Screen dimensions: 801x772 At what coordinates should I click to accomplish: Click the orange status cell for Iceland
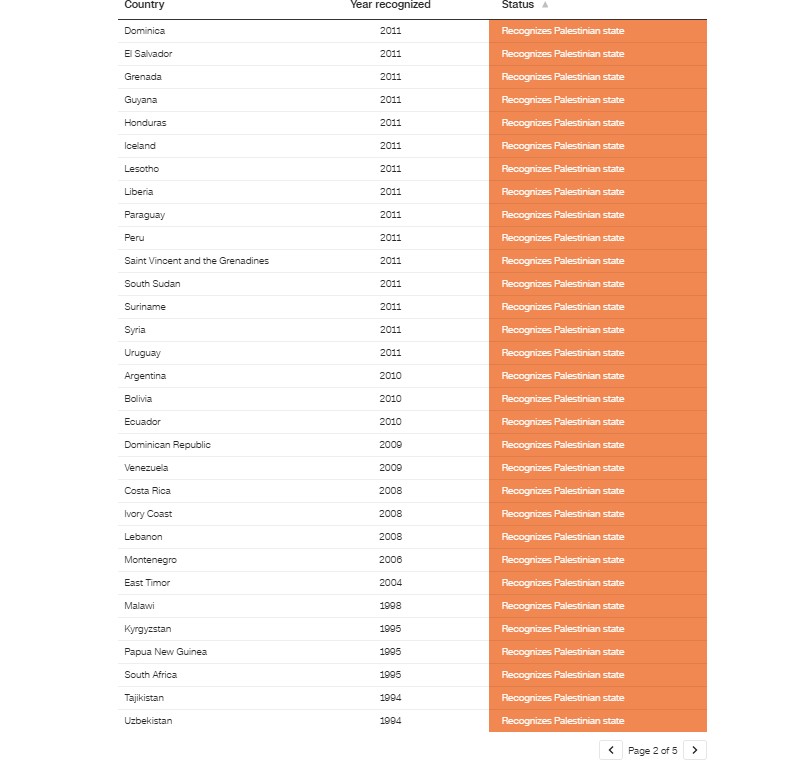point(597,146)
